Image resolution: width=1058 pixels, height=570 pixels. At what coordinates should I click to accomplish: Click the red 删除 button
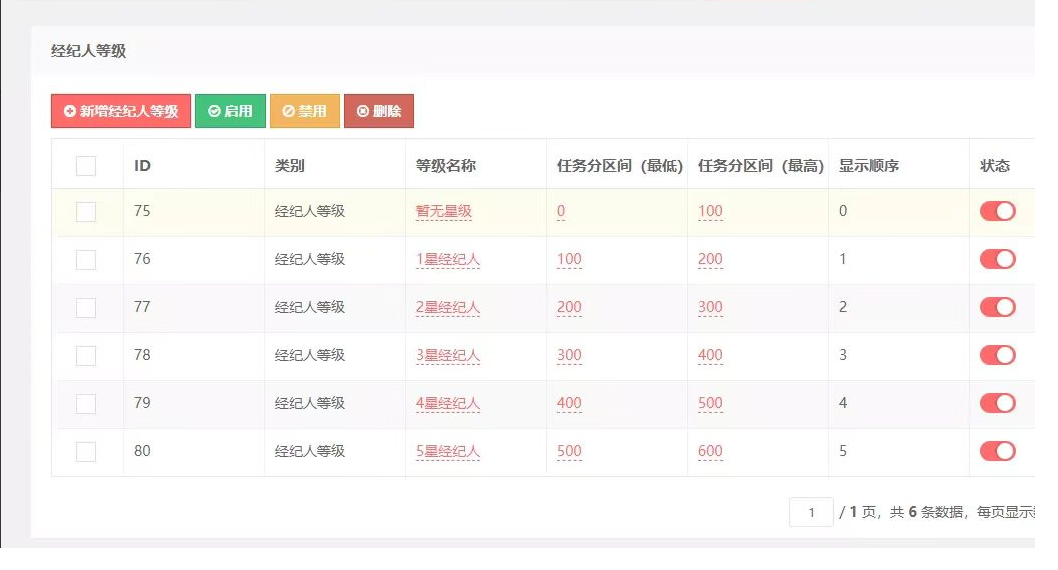[x=379, y=111]
